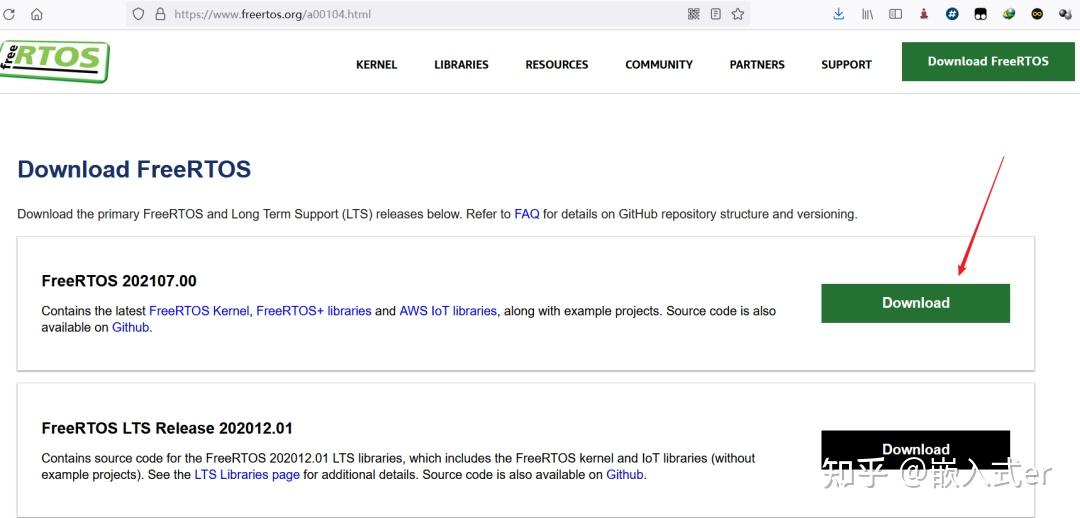Viewport: 1080px width, 518px height.
Task: Expand the PARTNERS navigation menu
Action: pyautogui.click(x=757, y=64)
